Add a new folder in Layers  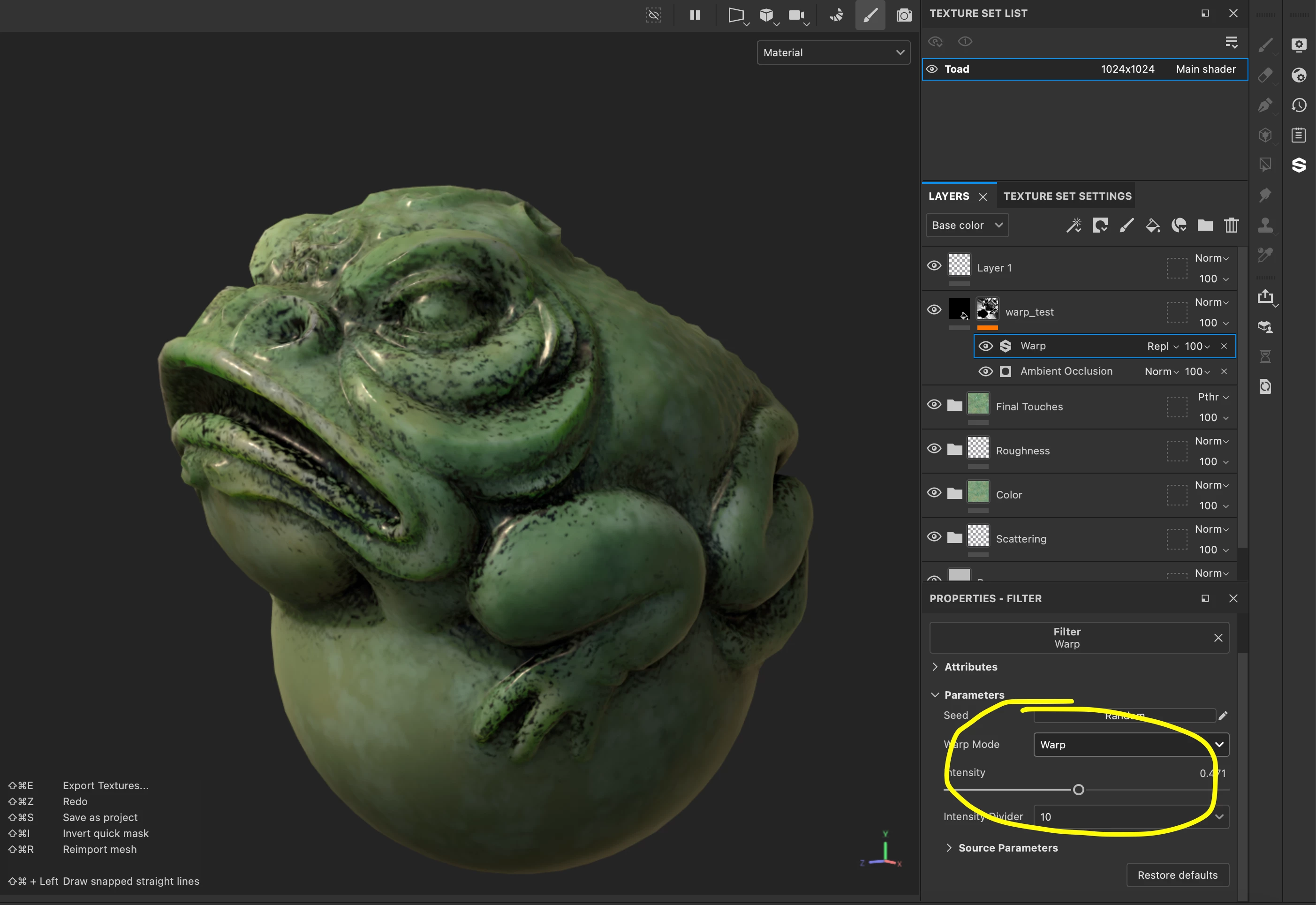pos(1205,226)
